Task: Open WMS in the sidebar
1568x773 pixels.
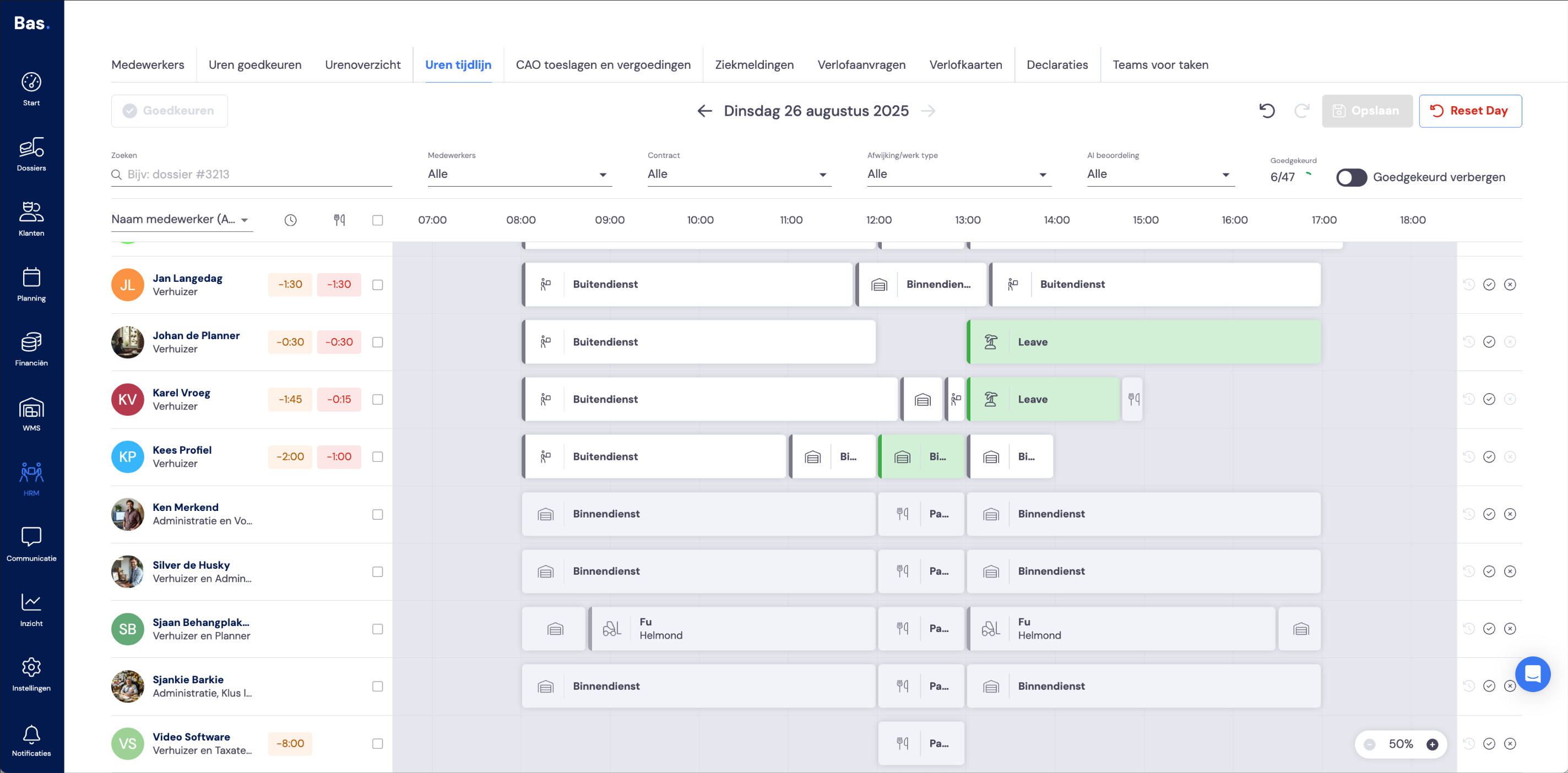Action: [x=31, y=415]
